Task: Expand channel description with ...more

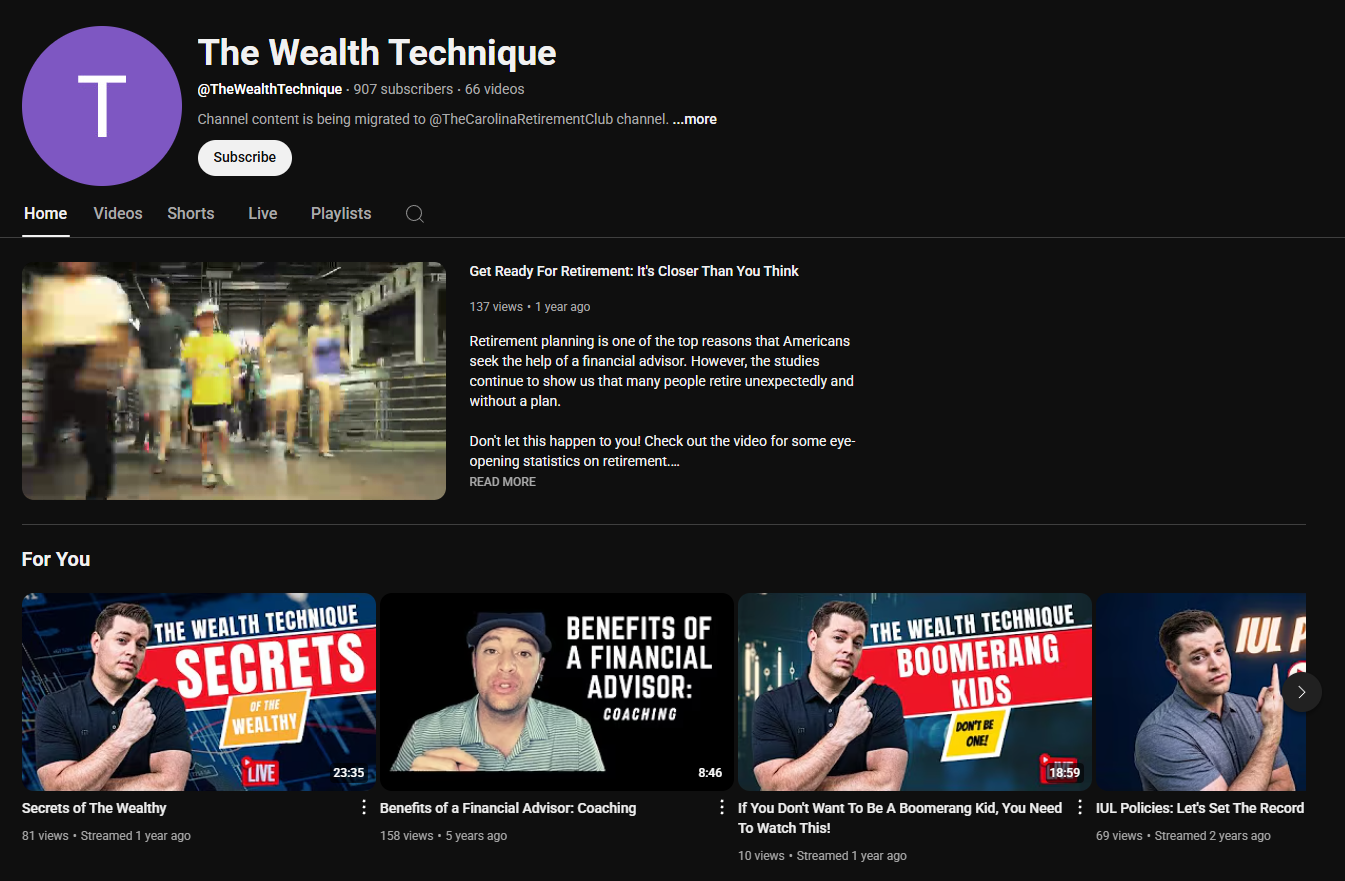Action: click(x=694, y=119)
